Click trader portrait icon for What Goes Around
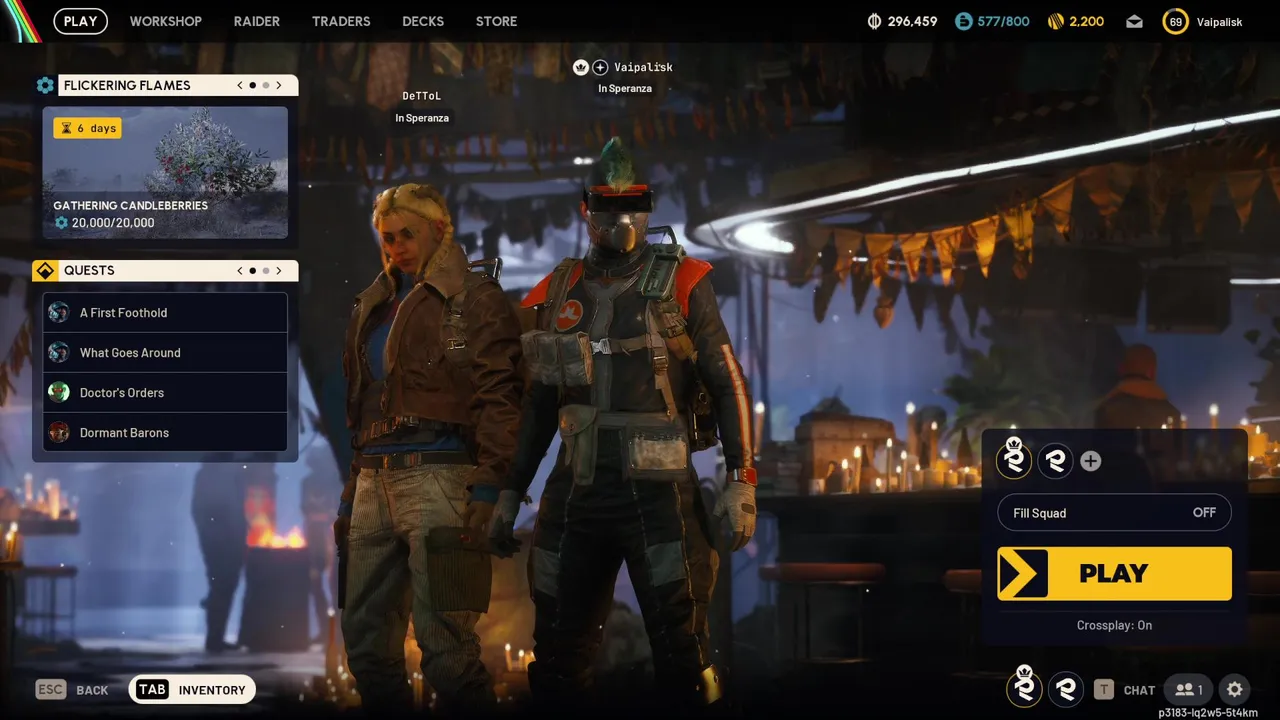This screenshot has height=720, width=1280. [x=59, y=352]
